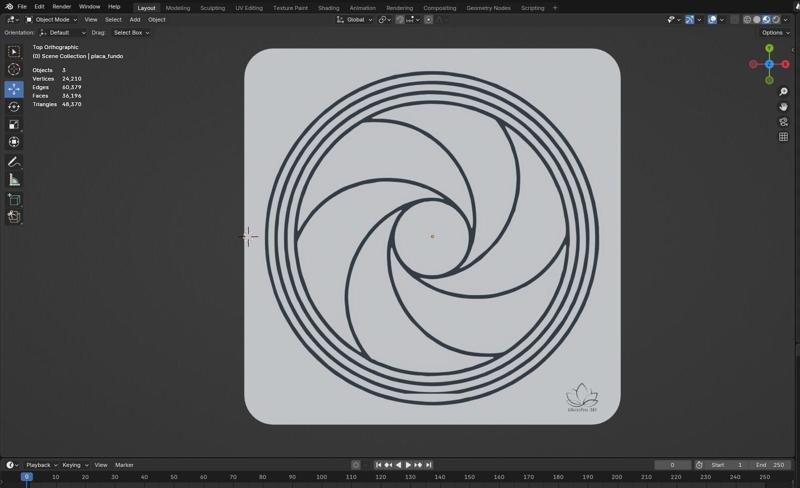Click the extra objects tool below Add Cube

(x=14, y=217)
